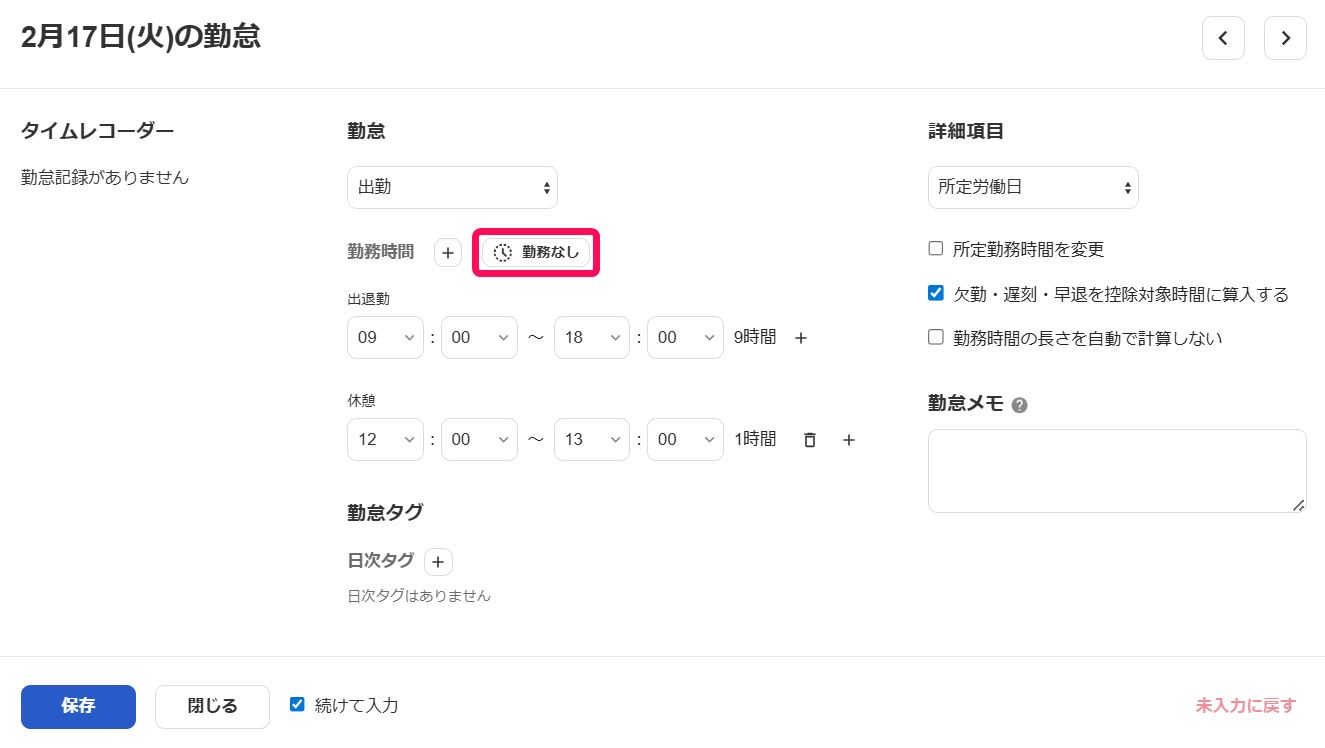Open break start hour dropdown showing 12

click(x=385, y=440)
